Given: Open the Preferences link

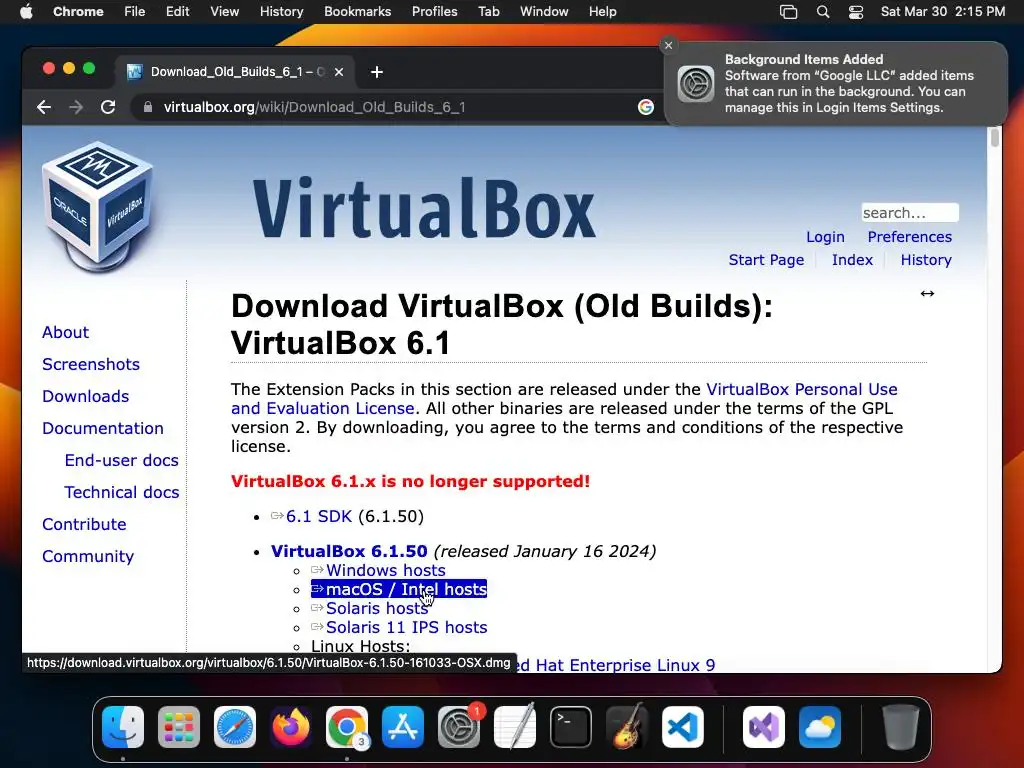Looking at the screenshot, I should coord(910,237).
